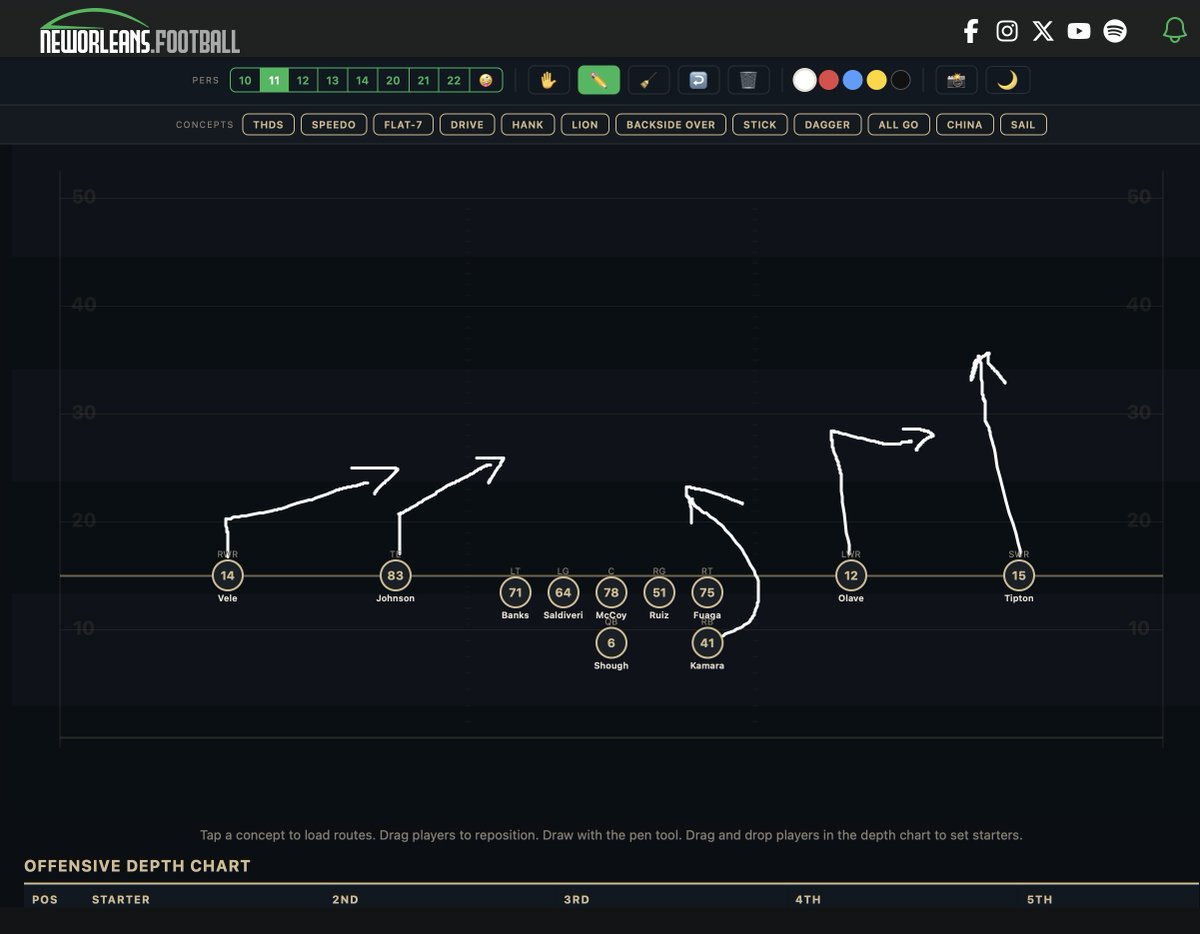This screenshot has width=1200, height=934.
Task: Load the DAGGER concept routes
Action: point(827,124)
